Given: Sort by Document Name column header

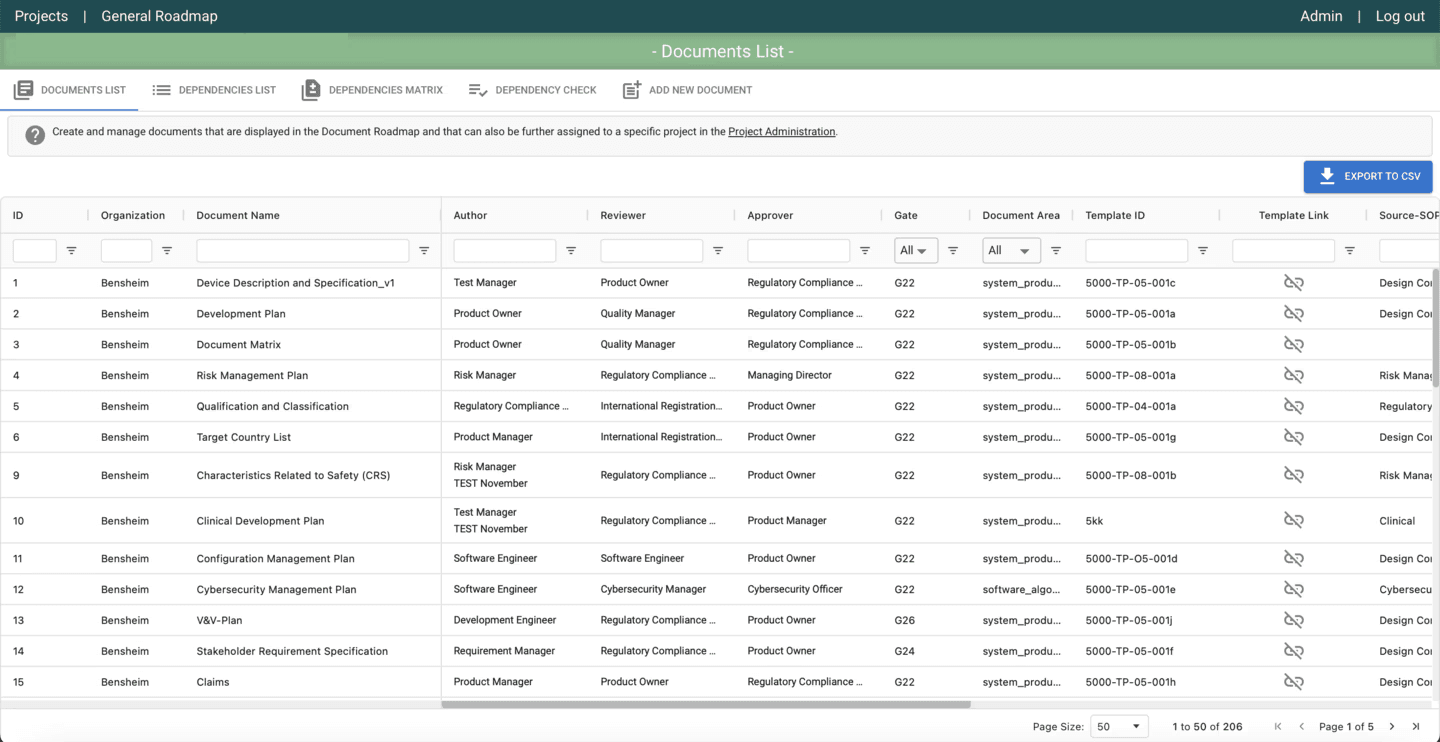Looking at the screenshot, I should click(x=238, y=215).
